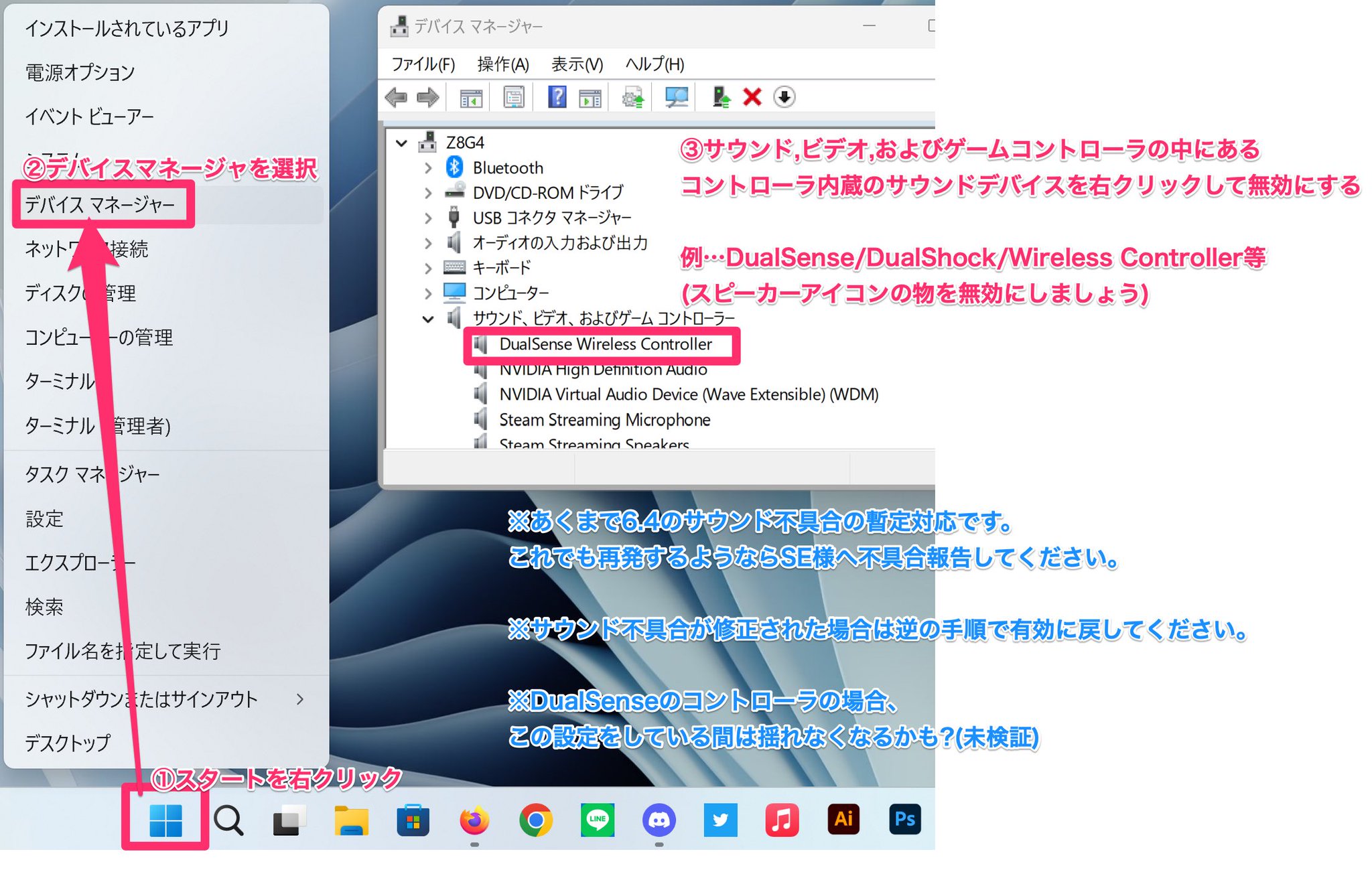
Task: Expand the コンピューター category chevron
Action: point(428,293)
